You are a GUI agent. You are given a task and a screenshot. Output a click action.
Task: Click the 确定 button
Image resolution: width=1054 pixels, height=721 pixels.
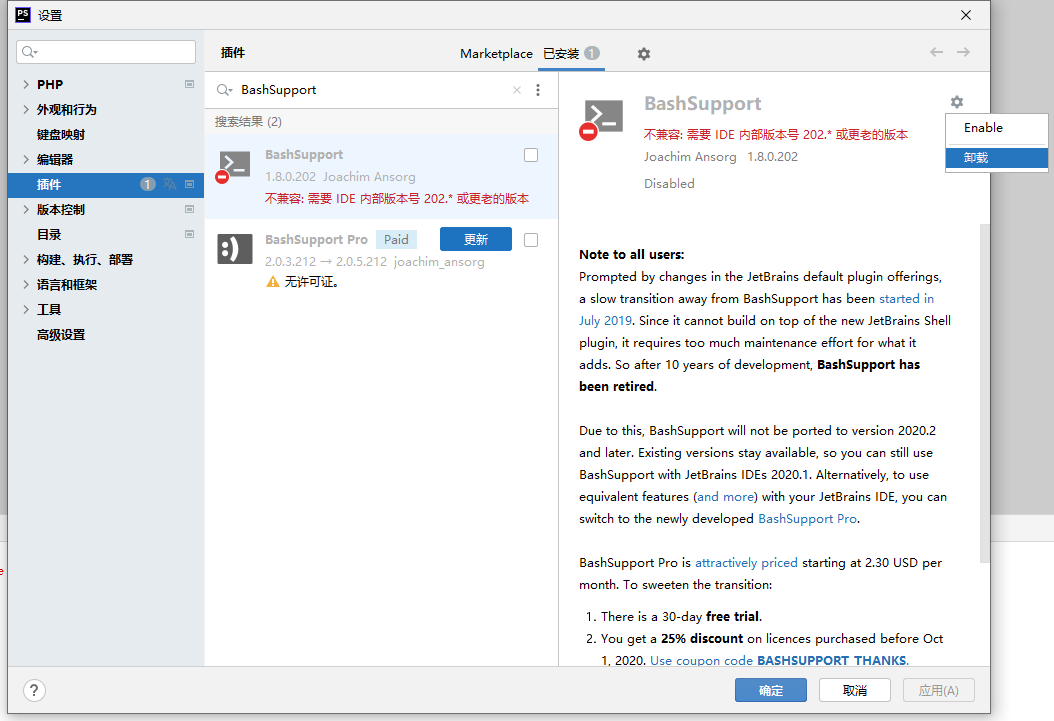pos(771,690)
